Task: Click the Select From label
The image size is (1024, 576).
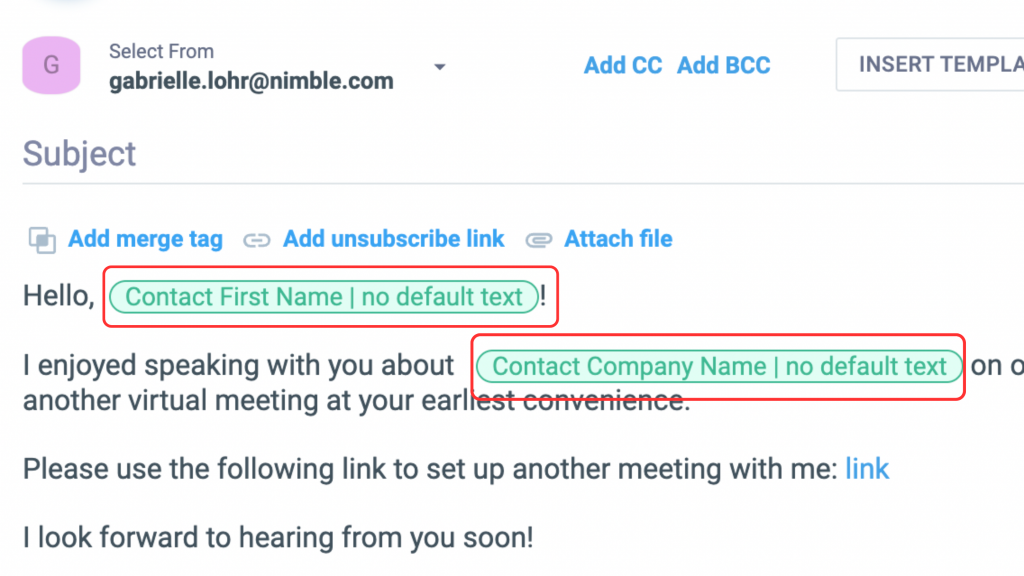Action: coord(161,51)
